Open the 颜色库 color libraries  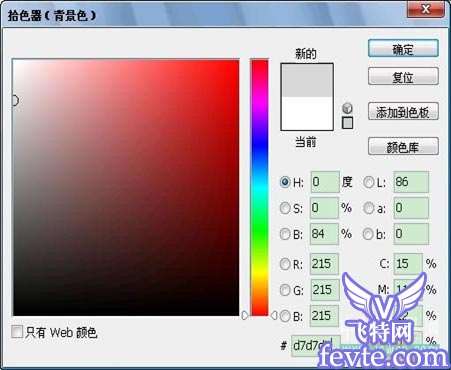point(403,147)
